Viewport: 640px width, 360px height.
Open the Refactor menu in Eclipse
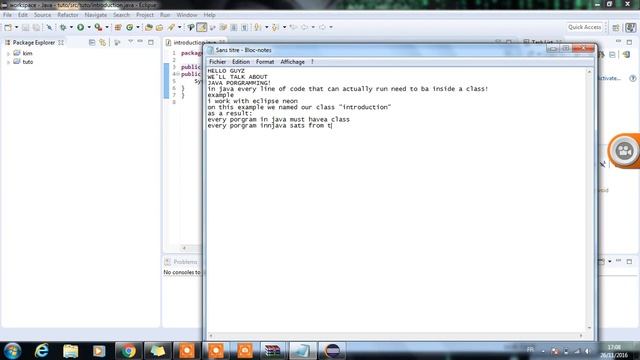tap(68, 15)
